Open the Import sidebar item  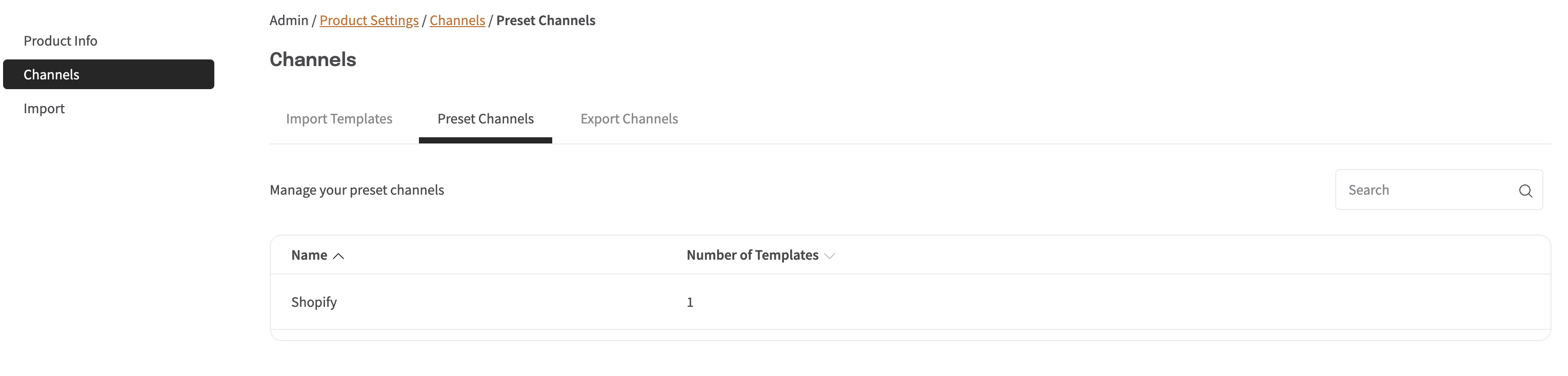pos(44,108)
